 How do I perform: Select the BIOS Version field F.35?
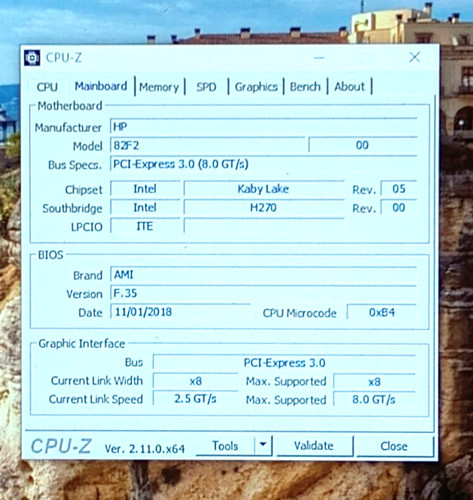pyautogui.click(x=263, y=293)
